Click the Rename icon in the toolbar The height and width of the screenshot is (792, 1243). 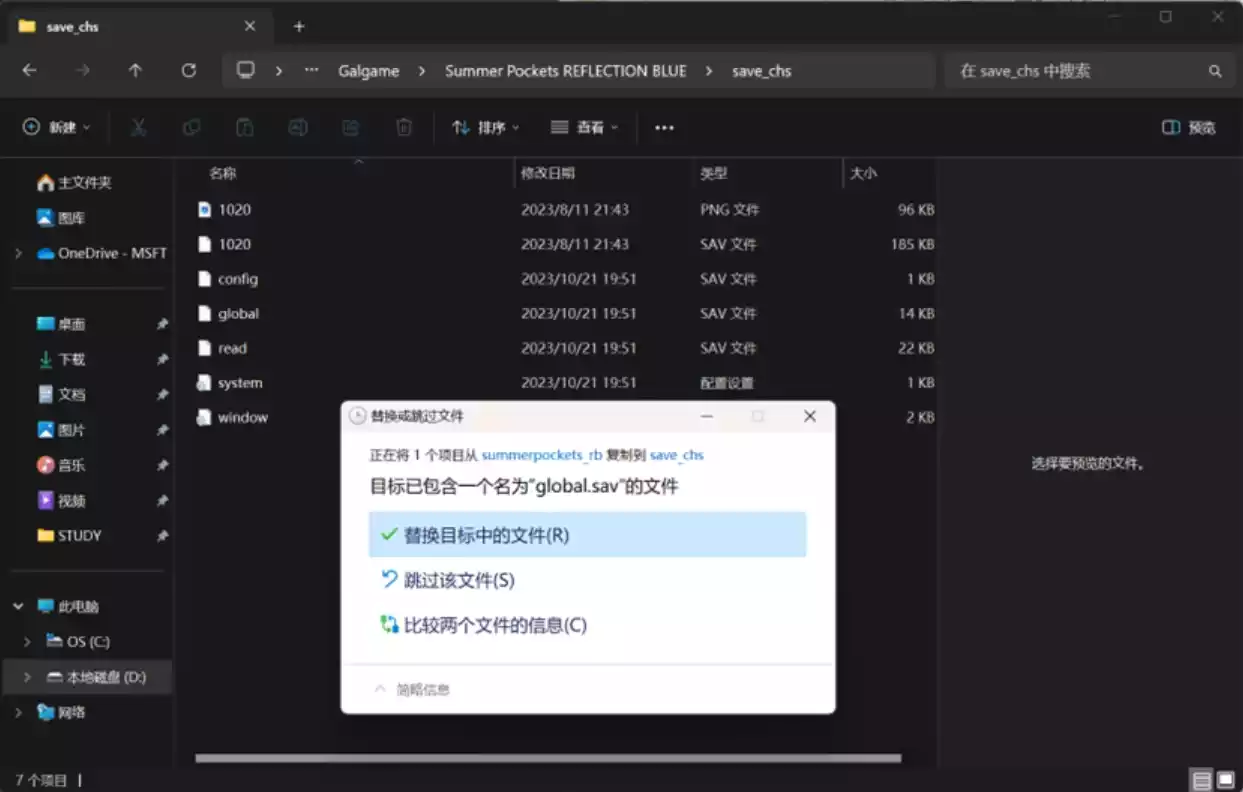pos(297,127)
